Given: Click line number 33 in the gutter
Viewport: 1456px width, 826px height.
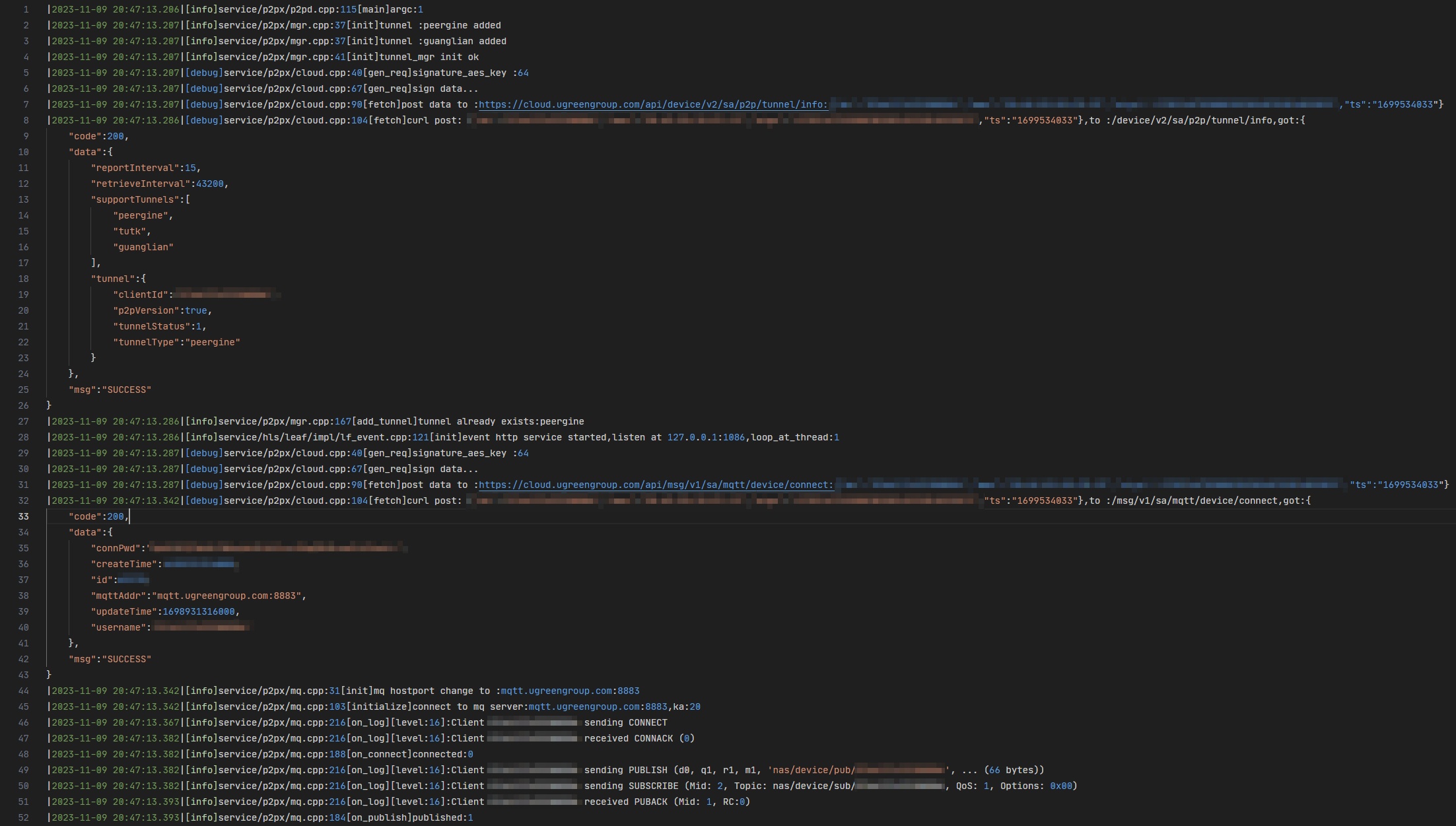Looking at the screenshot, I should tap(24, 516).
